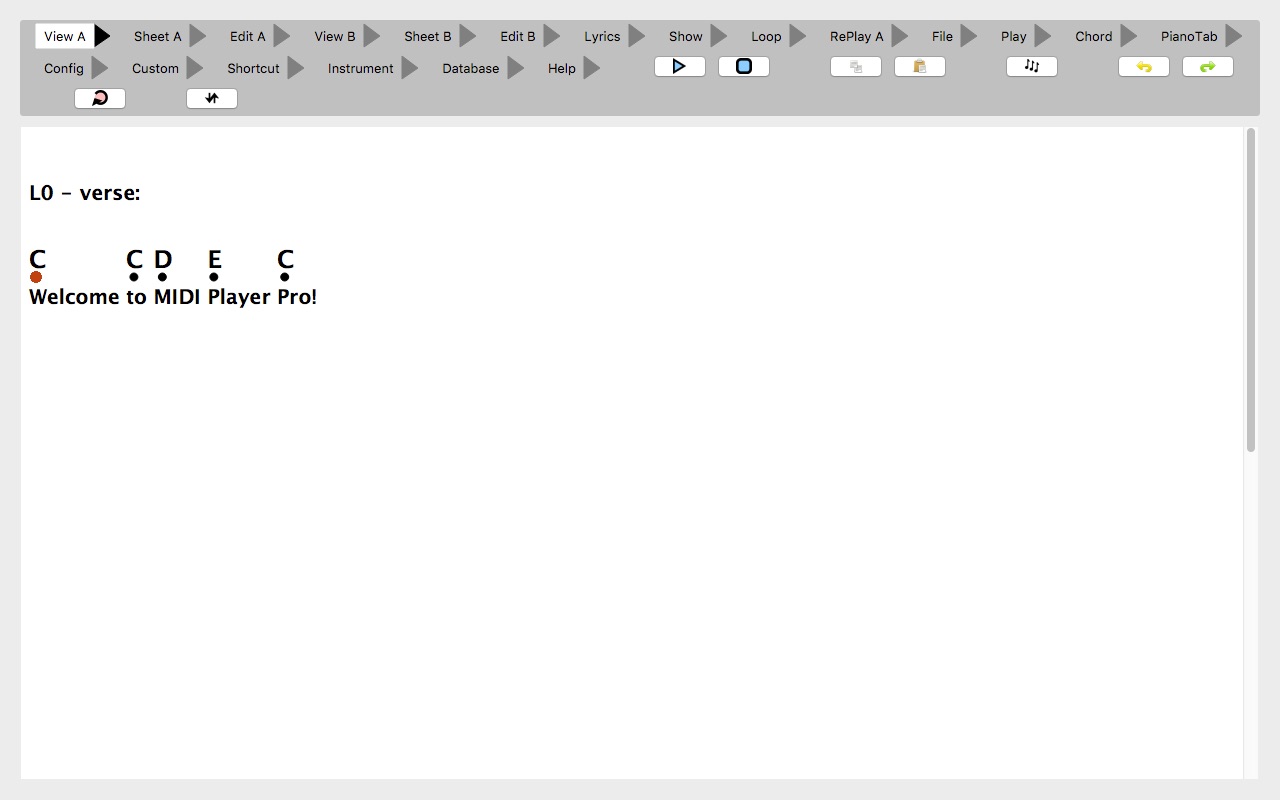Screen dimensions: 1280x800
Task: Click the lyric word 'to'
Action: click(x=136, y=297)
